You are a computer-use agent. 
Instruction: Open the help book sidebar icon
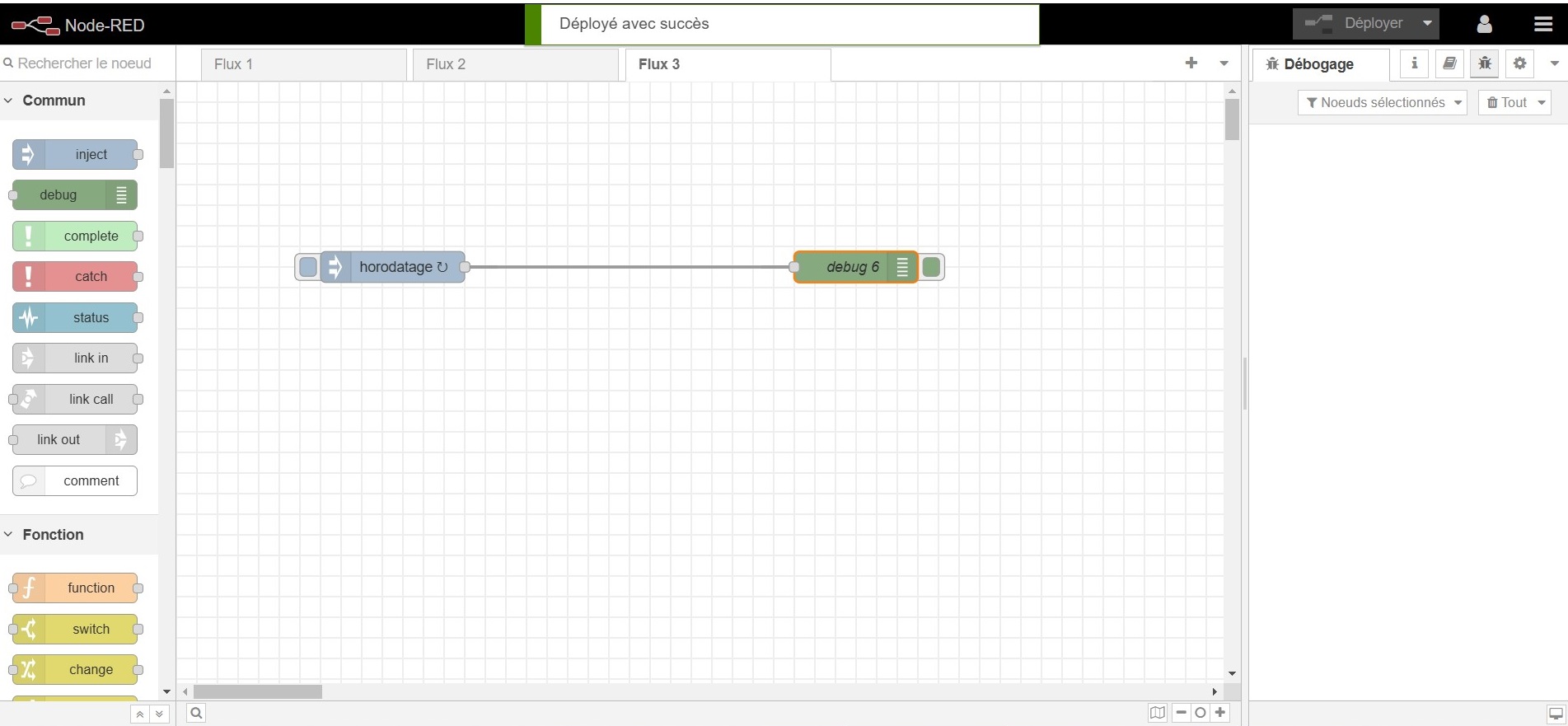pyautogui.click(x=1449, y=63)
